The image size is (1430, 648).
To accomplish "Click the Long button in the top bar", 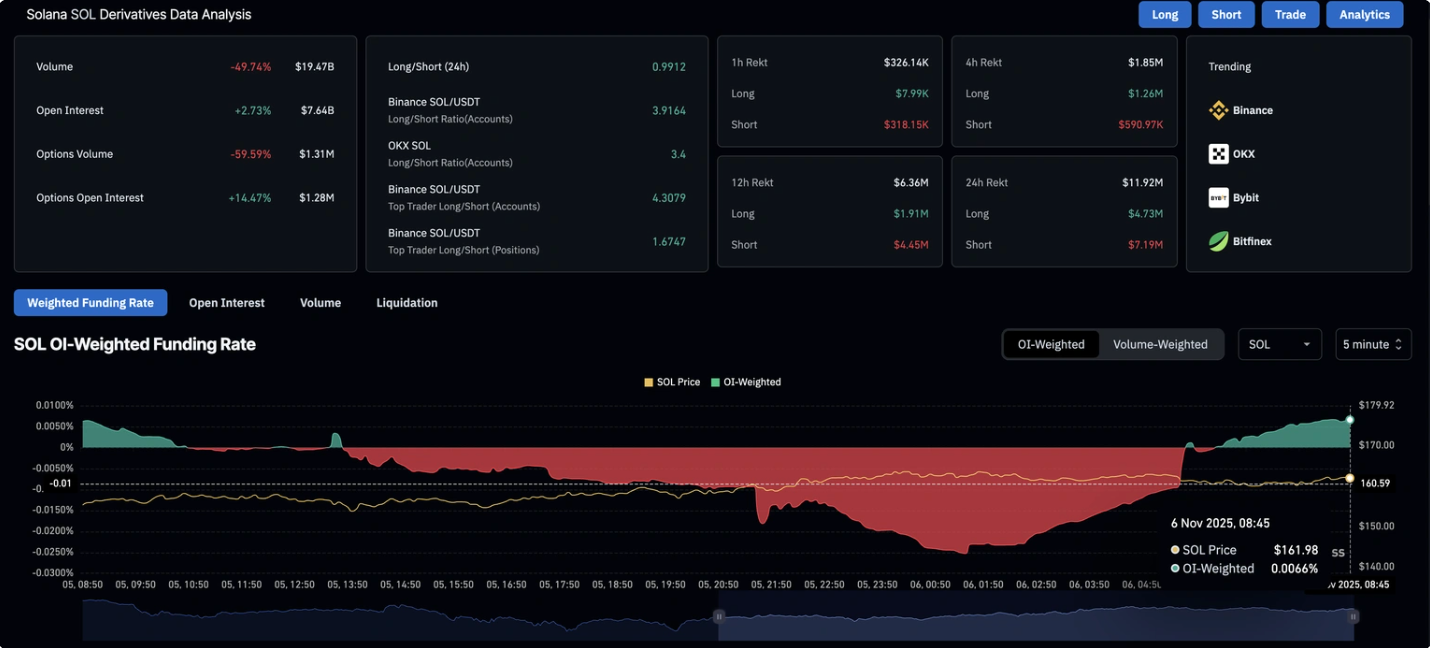I will [x=1164, y=14].
